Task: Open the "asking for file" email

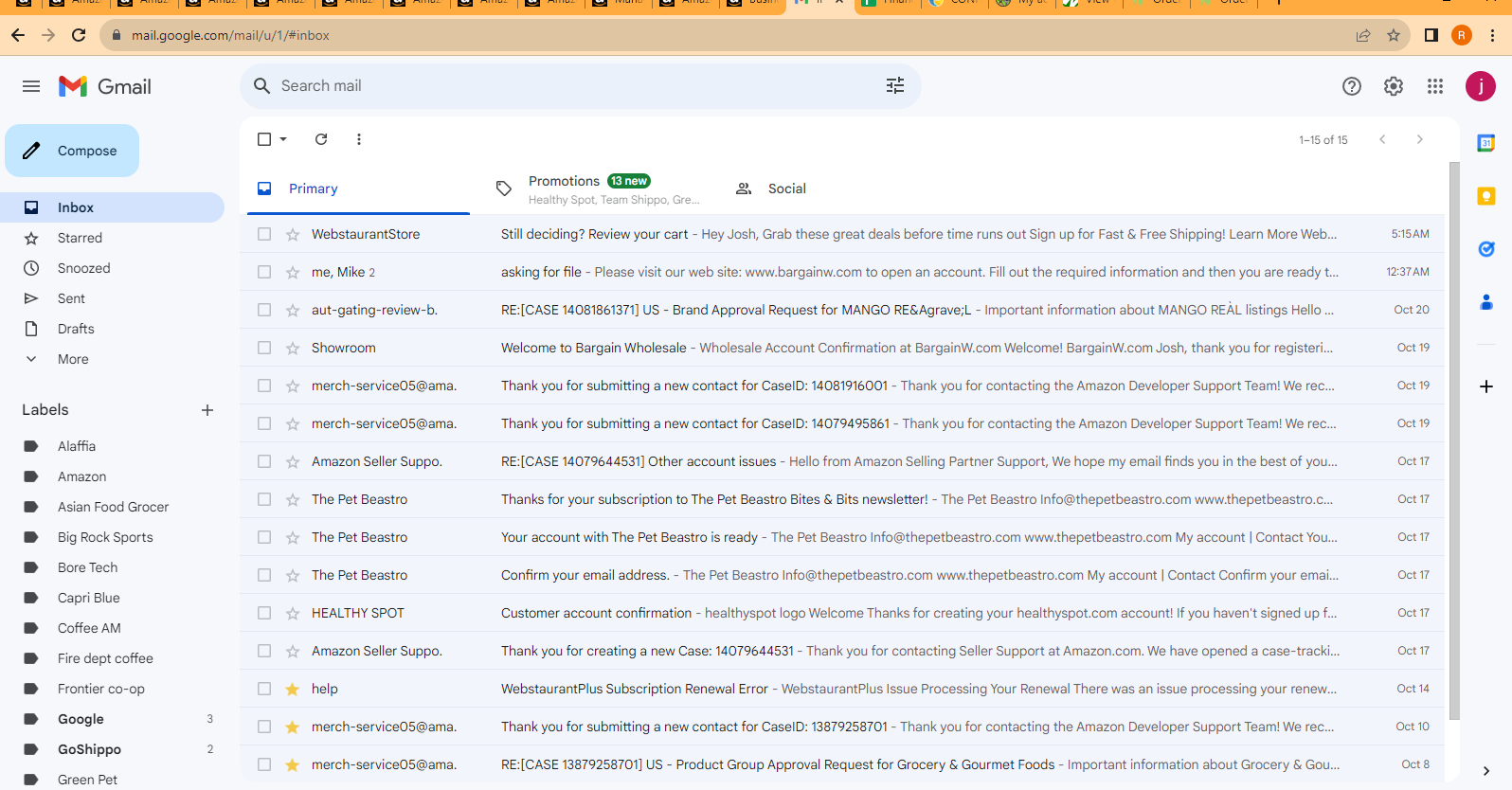Action: pyautogui.click(x=842, y=272)
